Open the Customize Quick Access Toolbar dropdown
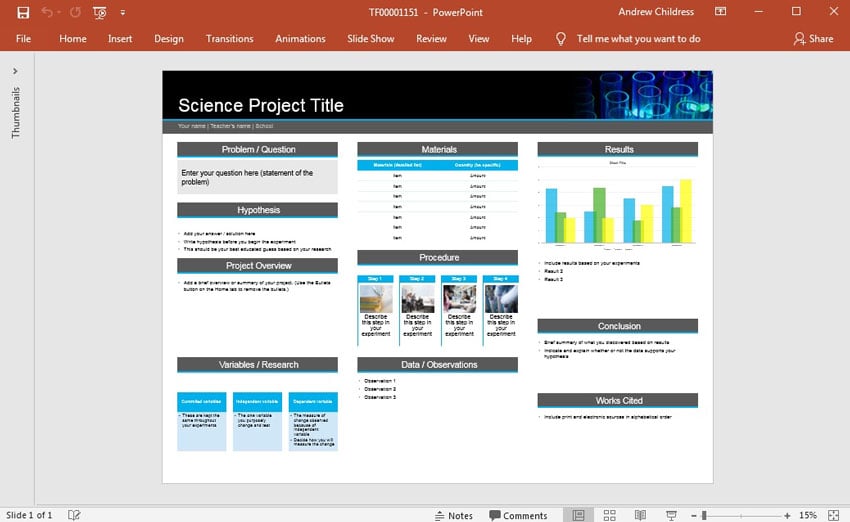 (x=123, y=12)
